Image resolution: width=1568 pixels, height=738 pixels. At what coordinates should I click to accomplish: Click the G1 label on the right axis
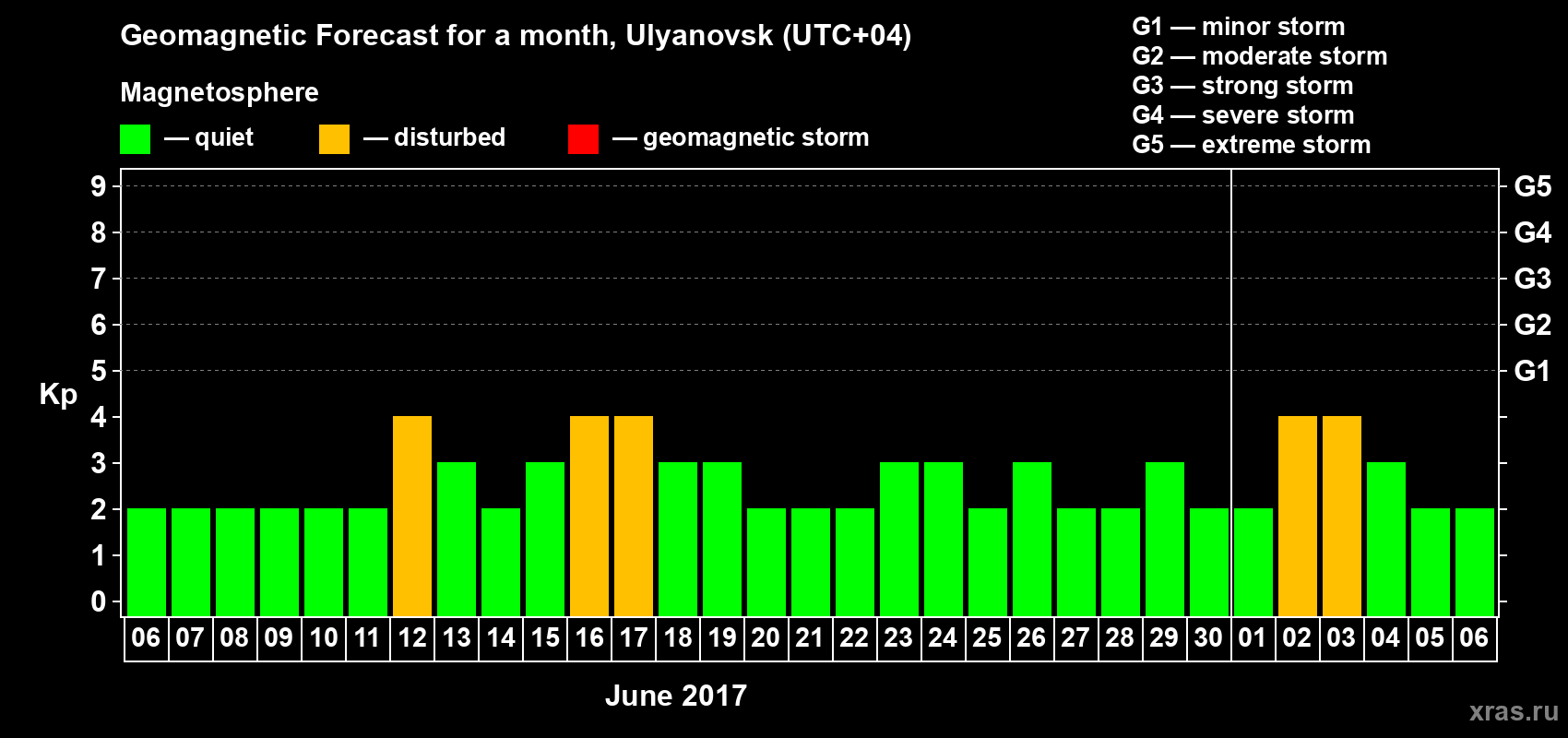coord(1533,371)
